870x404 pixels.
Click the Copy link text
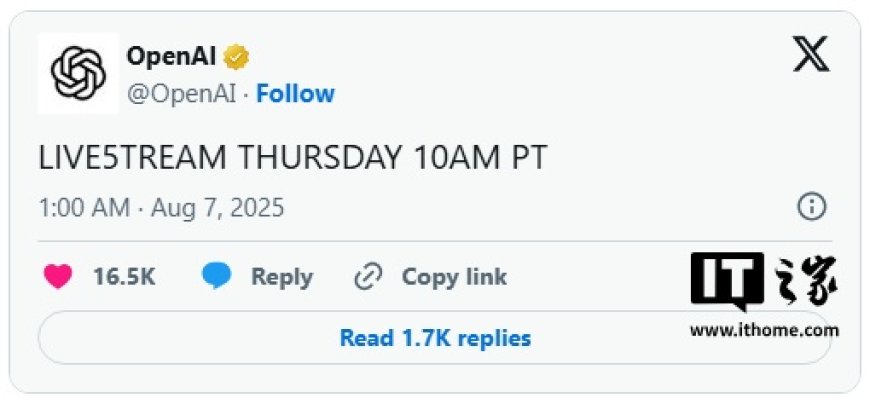(454, 277)
